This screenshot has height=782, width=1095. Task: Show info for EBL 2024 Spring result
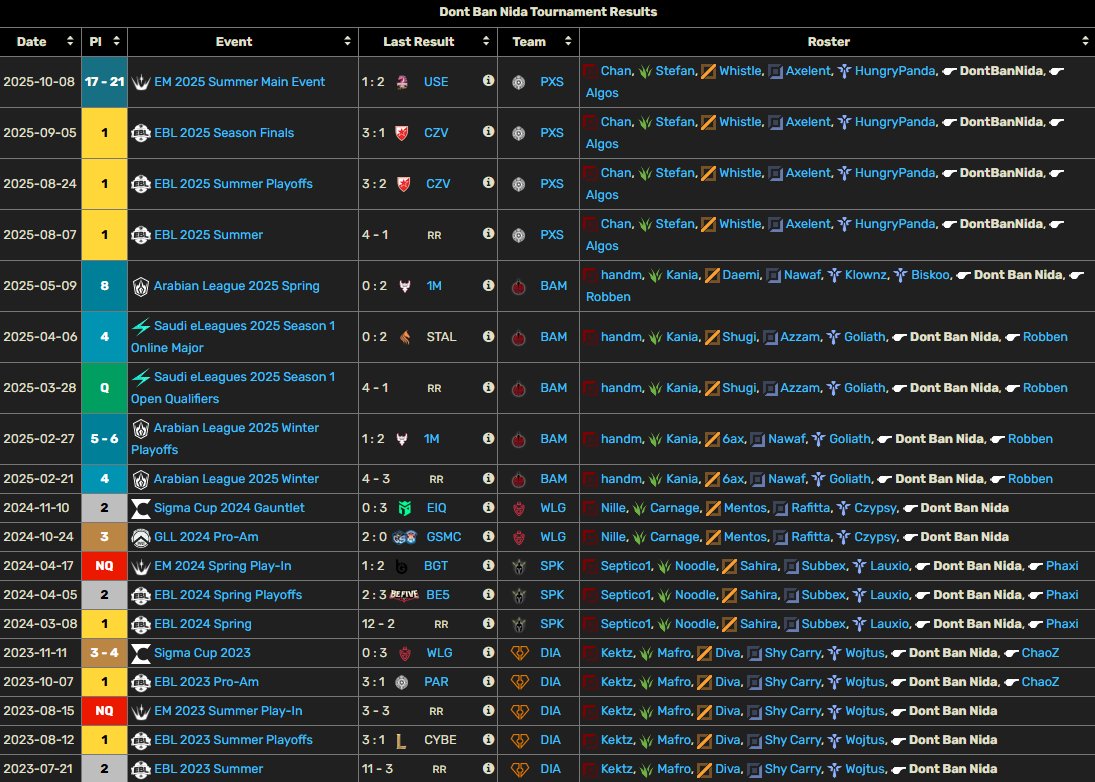[x=488, y=623]
